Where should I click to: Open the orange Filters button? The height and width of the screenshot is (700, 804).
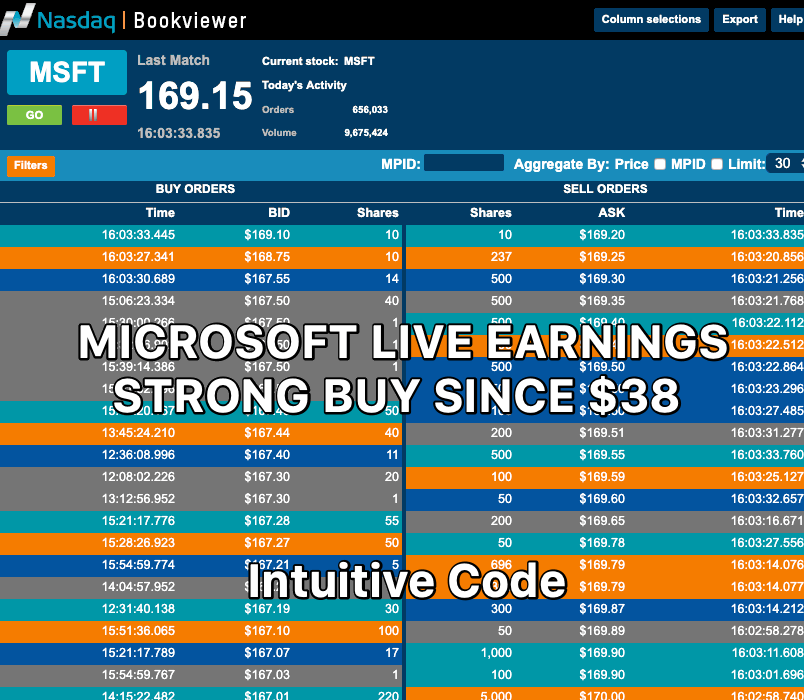click(x=31, y=166)
